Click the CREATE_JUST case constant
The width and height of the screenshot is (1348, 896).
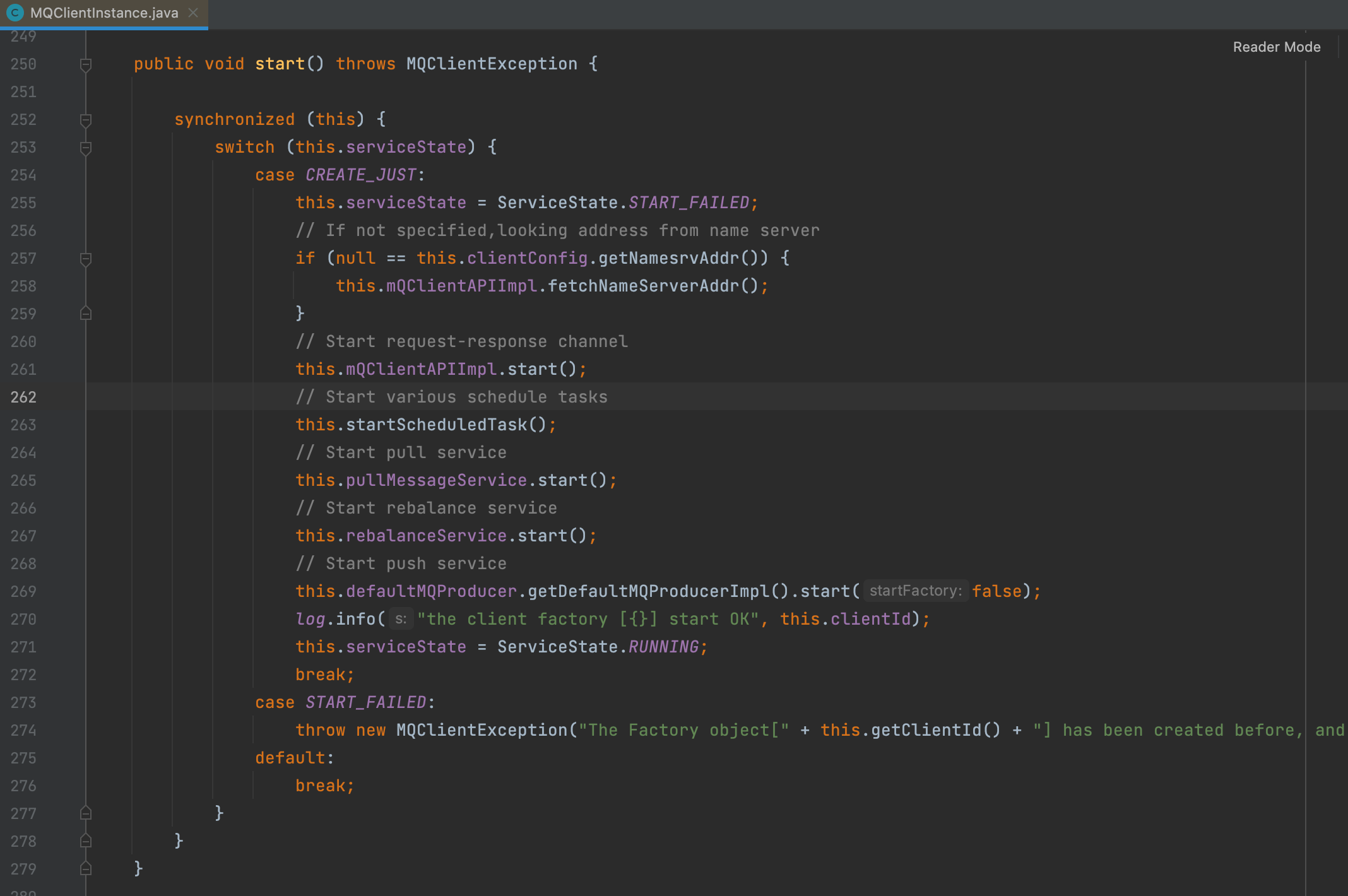pyautogui.click(x=361, y=175)
